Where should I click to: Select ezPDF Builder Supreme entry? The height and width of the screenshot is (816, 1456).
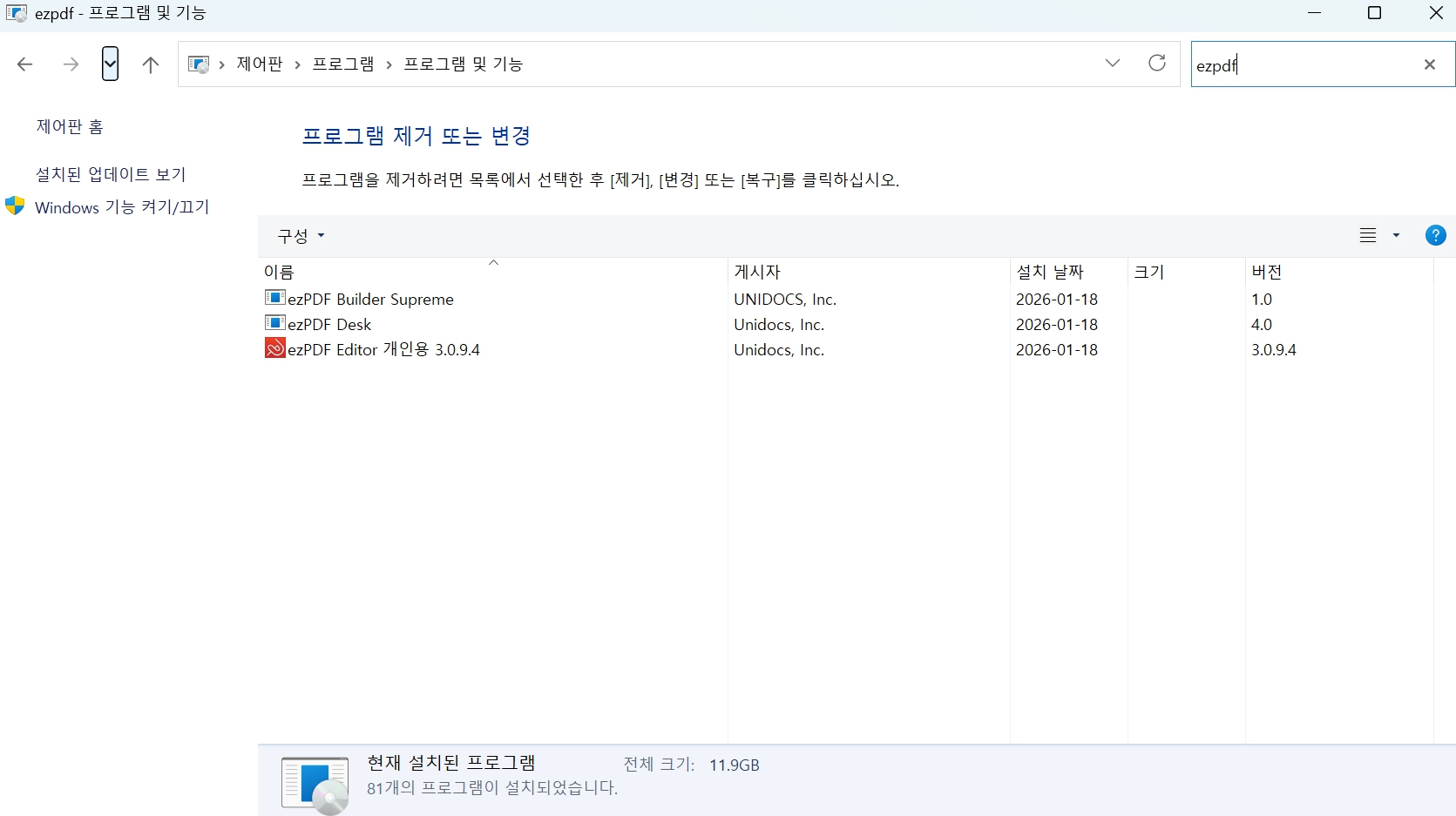tap(371, 299)
